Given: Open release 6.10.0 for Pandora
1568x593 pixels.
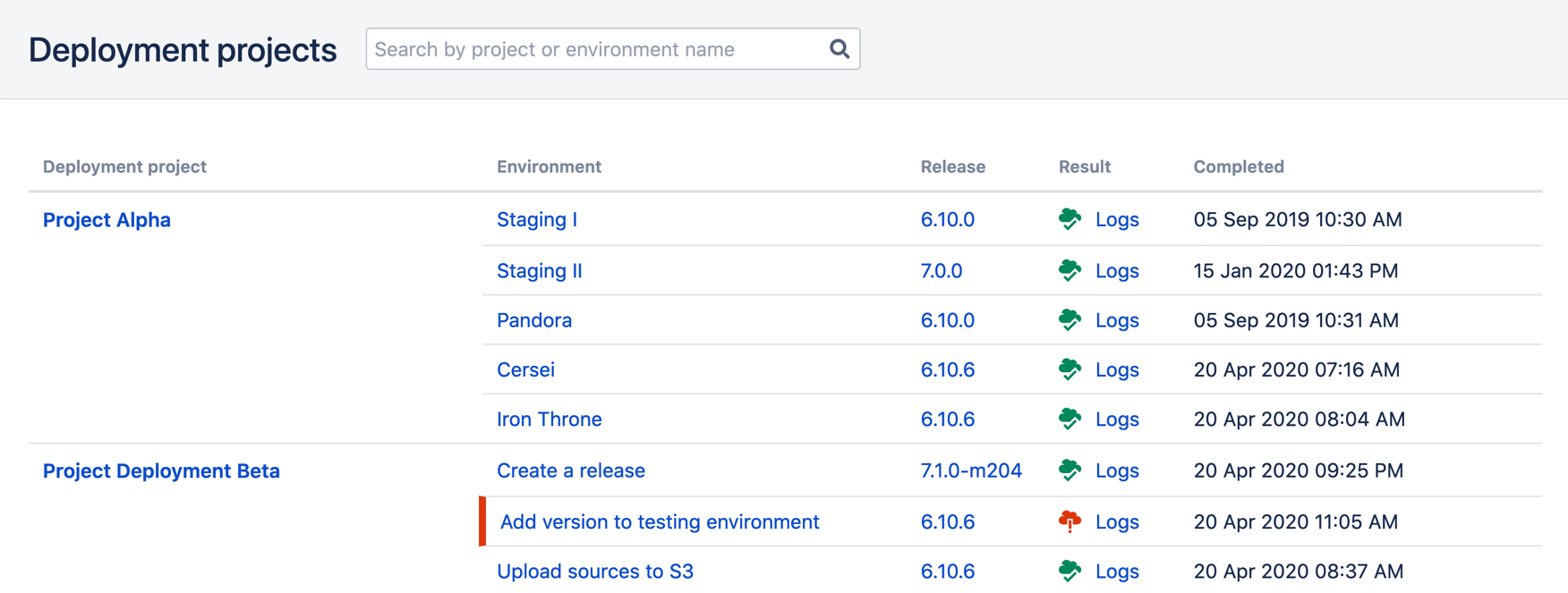Looking at the screenshot, I should 948,320.
